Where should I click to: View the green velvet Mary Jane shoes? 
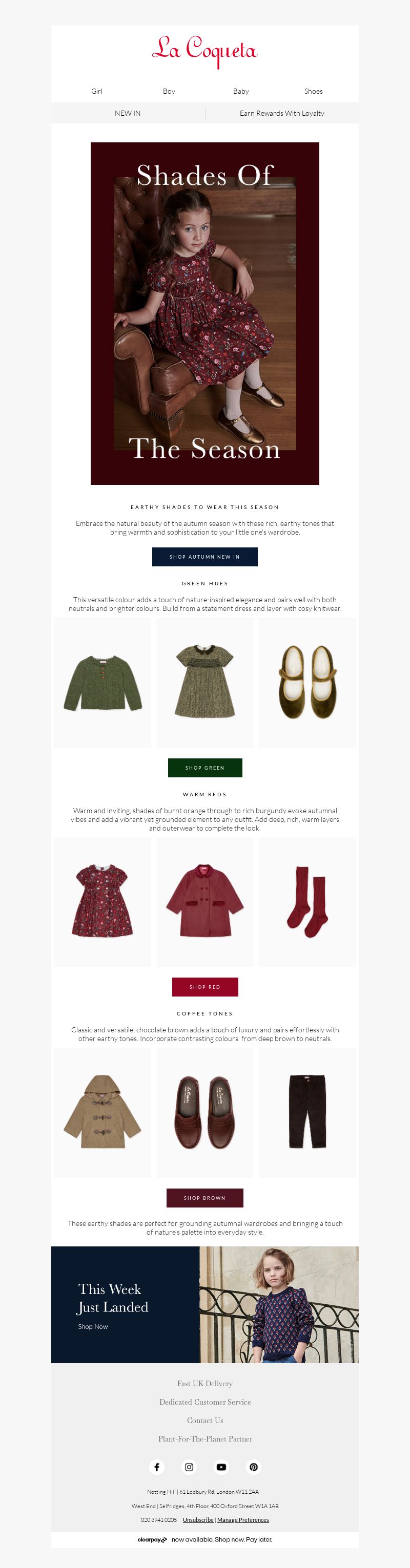pyautogui.click(x=307, y=682)
